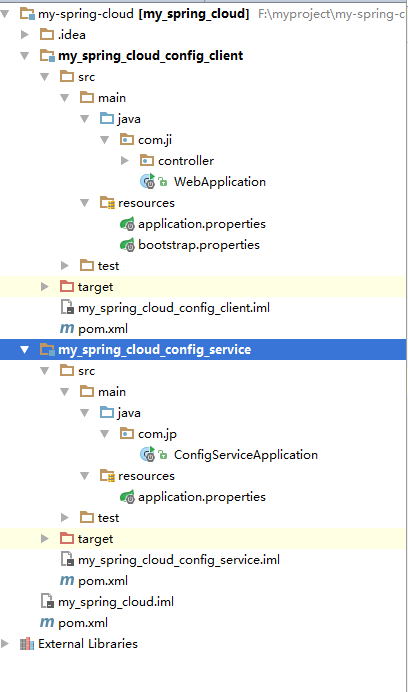The image size is (408, 692).
Task: Select the controller package label
Action: coord(186,161)
